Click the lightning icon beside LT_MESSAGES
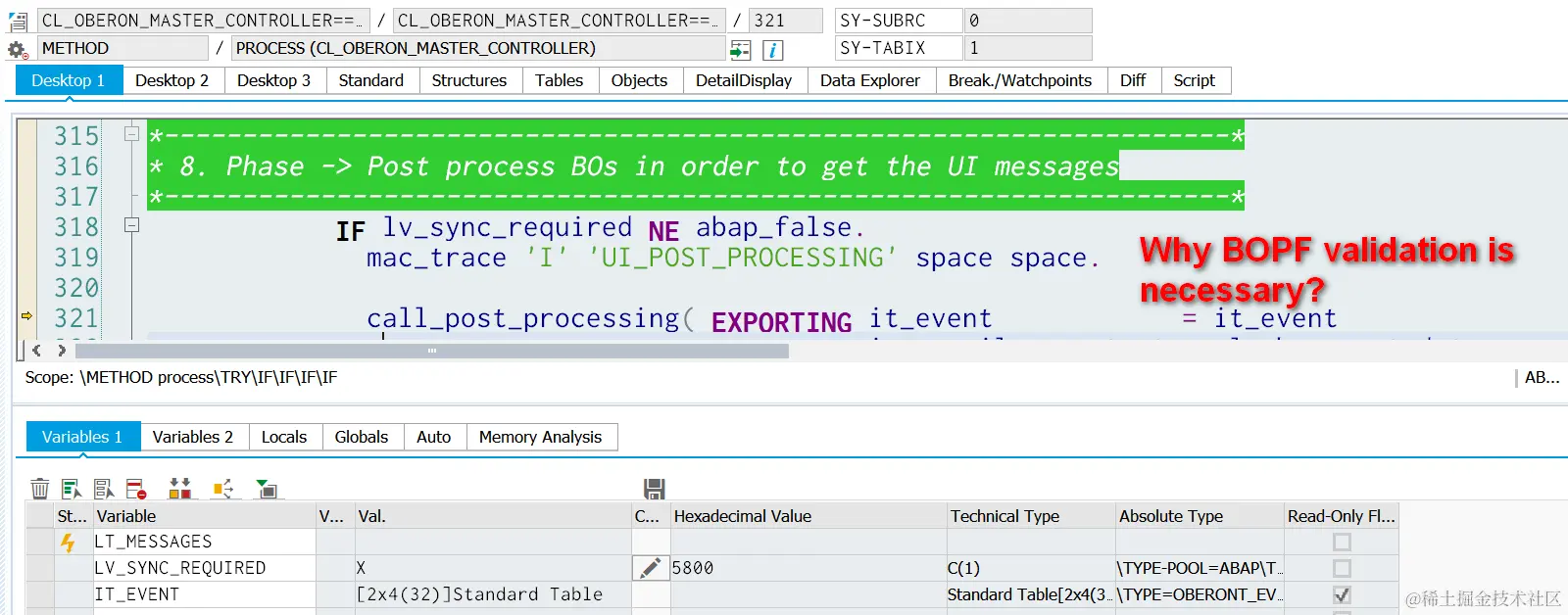Screen dimensions: 1568x615 click(x=68, y=542)
